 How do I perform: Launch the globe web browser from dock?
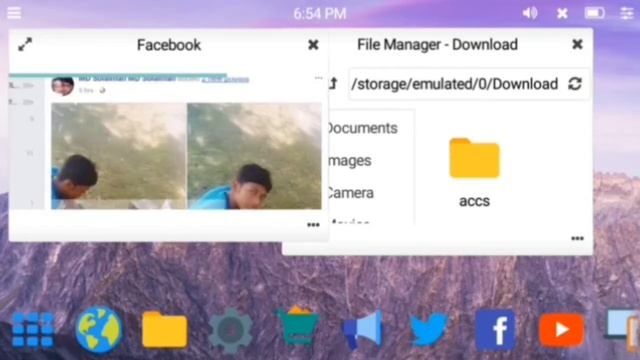99,330
